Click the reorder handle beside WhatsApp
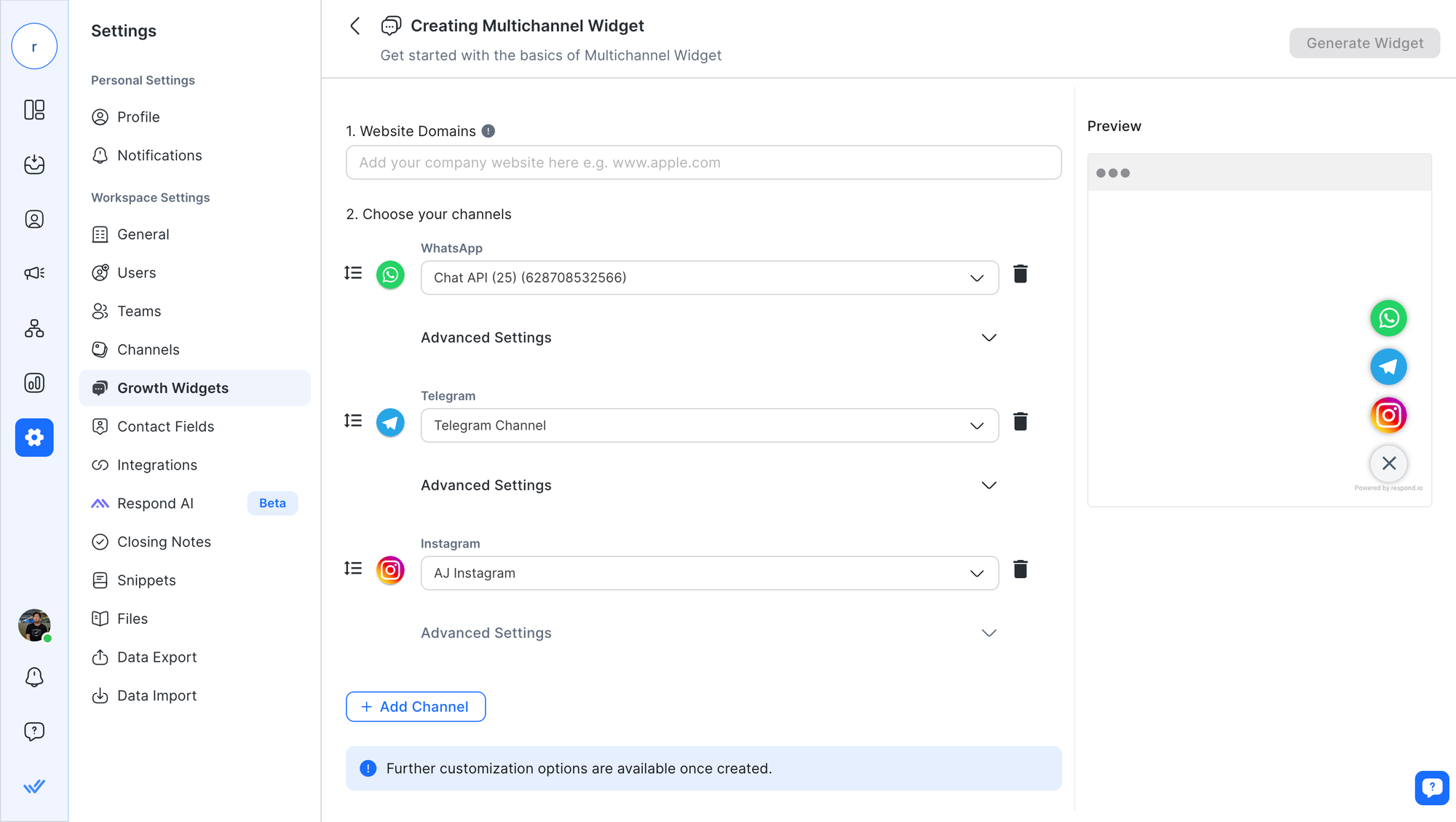 [x=353, y=273]
